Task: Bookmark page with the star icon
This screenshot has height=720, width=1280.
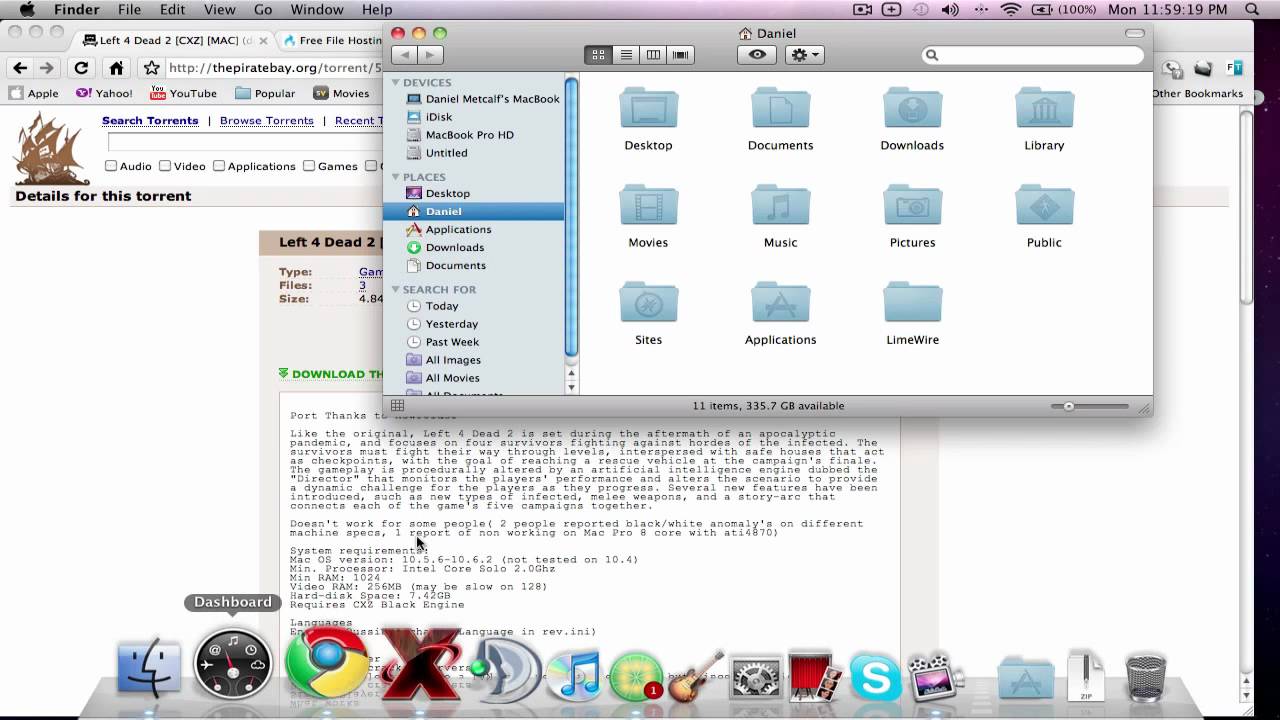Action: click(151, 68)
